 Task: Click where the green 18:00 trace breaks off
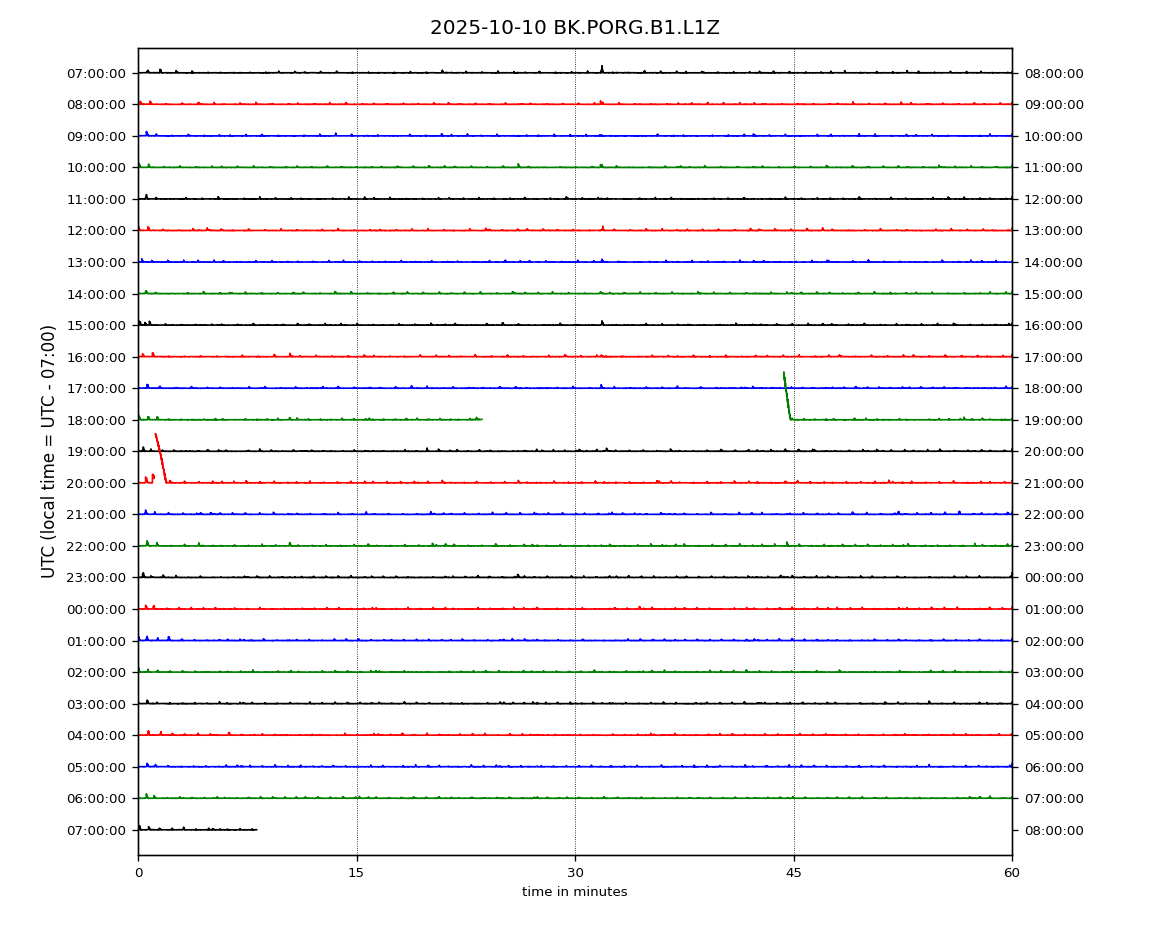coord(481,419)
